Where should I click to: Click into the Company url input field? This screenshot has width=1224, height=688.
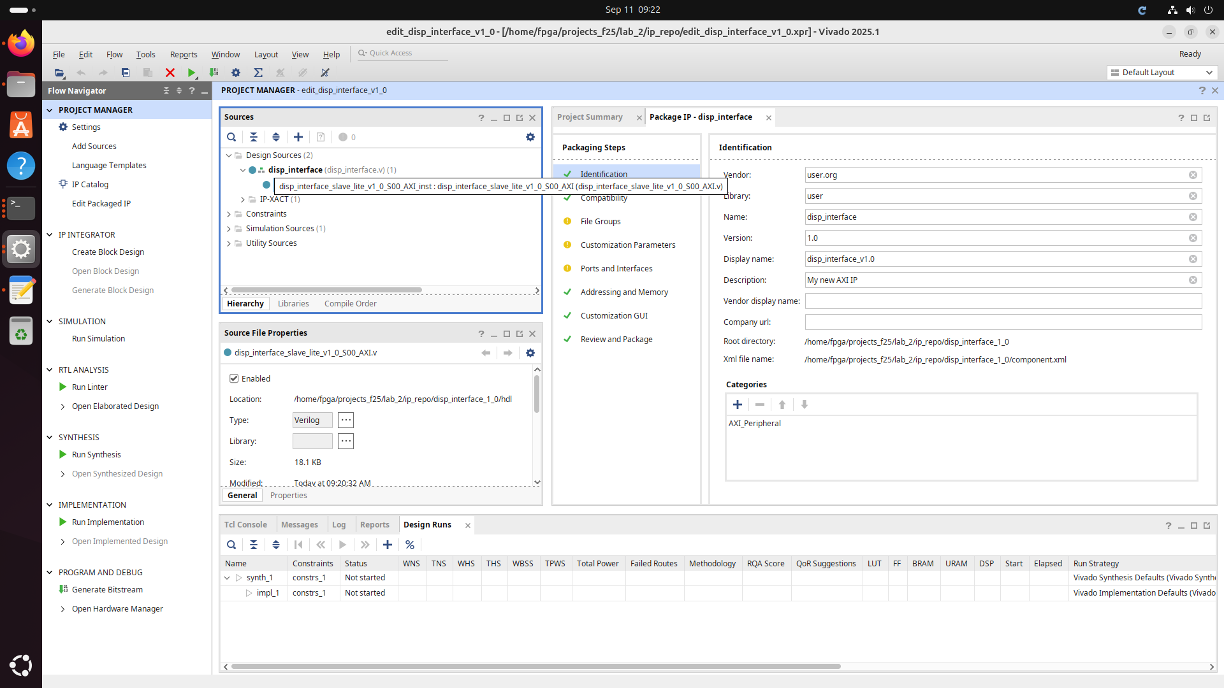tap(1002, 322)
